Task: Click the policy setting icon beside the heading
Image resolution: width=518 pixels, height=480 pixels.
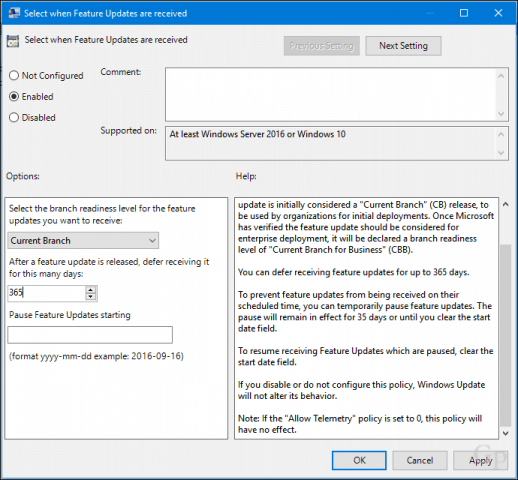Action: tap(13, 41)
